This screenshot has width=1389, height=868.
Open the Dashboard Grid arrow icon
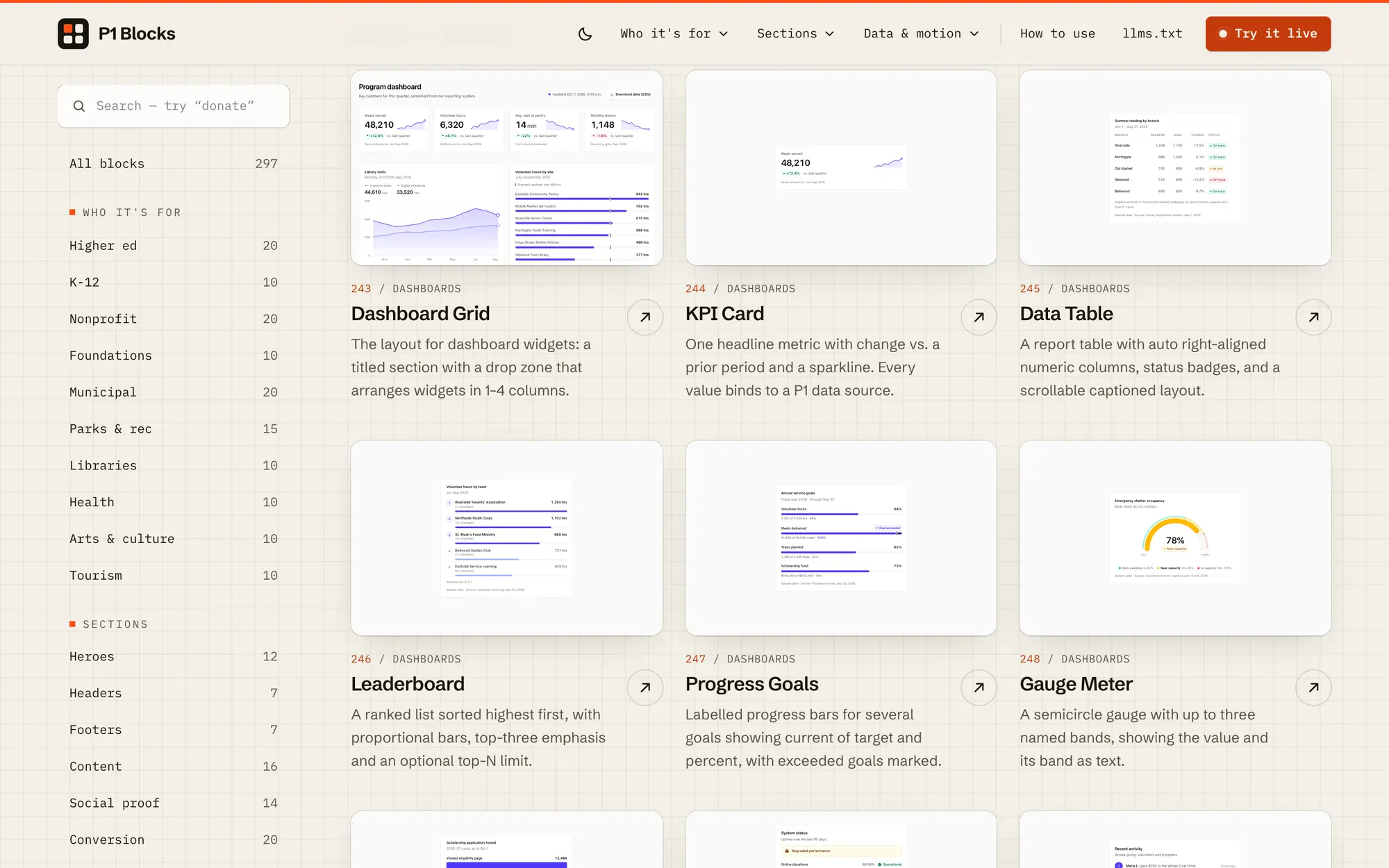click(x=645, y=317)
